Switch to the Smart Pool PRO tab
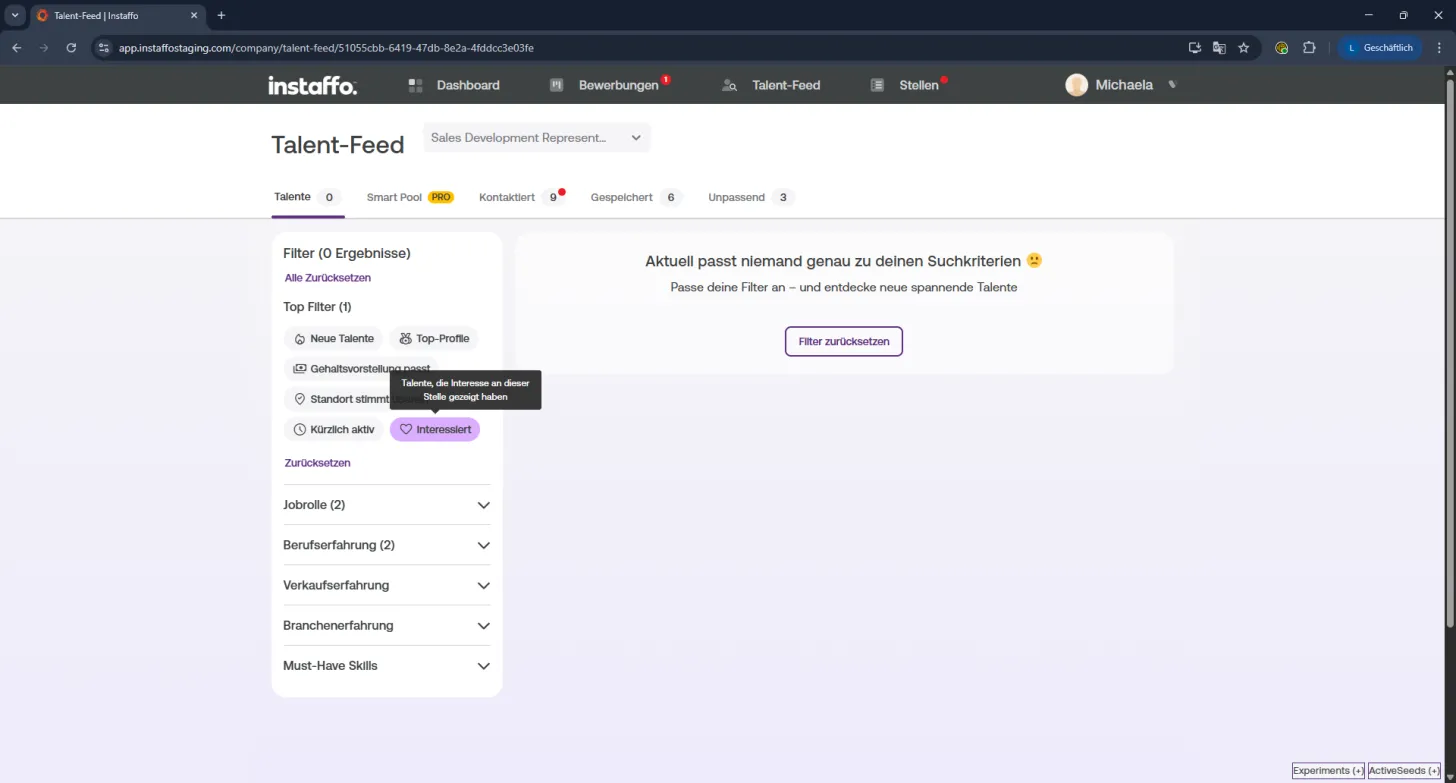This screenshot has height=783, width=1456. pos(410,197)
